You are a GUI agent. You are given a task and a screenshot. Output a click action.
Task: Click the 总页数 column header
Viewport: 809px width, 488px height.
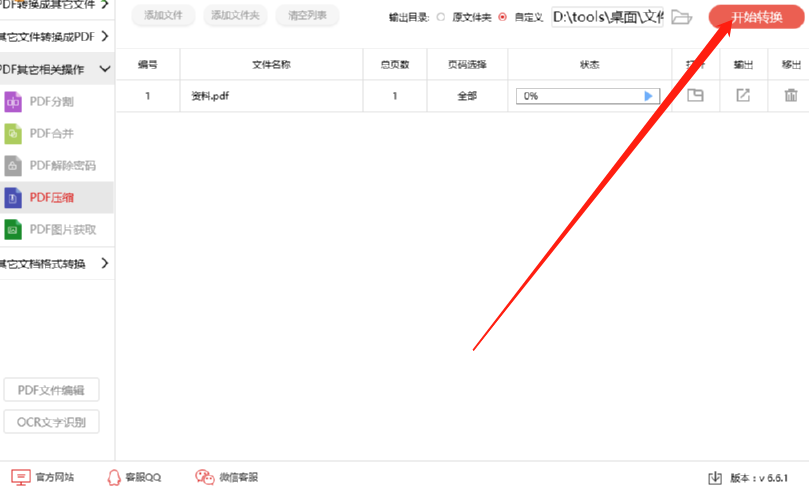(395, 64)
